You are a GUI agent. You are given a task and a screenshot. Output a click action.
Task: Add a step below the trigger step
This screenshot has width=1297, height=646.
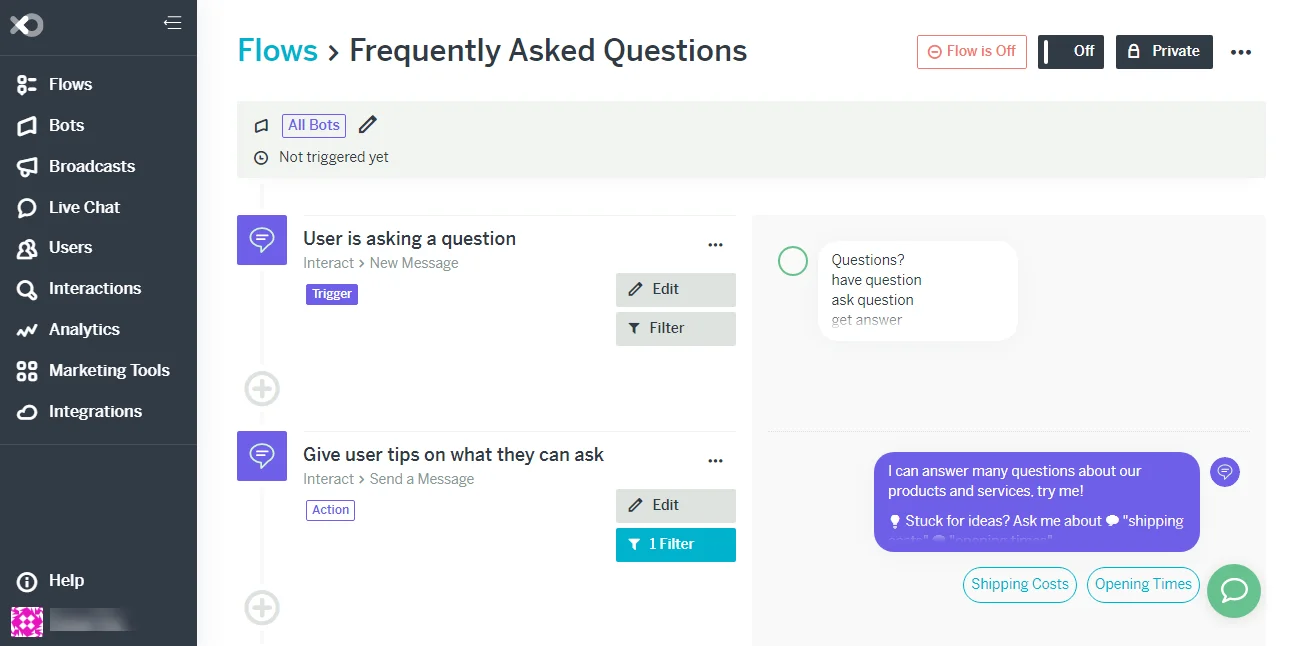point(262,388)
